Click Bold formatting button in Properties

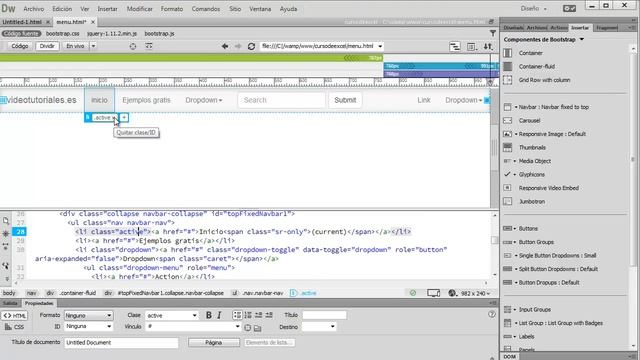[209, 315]
